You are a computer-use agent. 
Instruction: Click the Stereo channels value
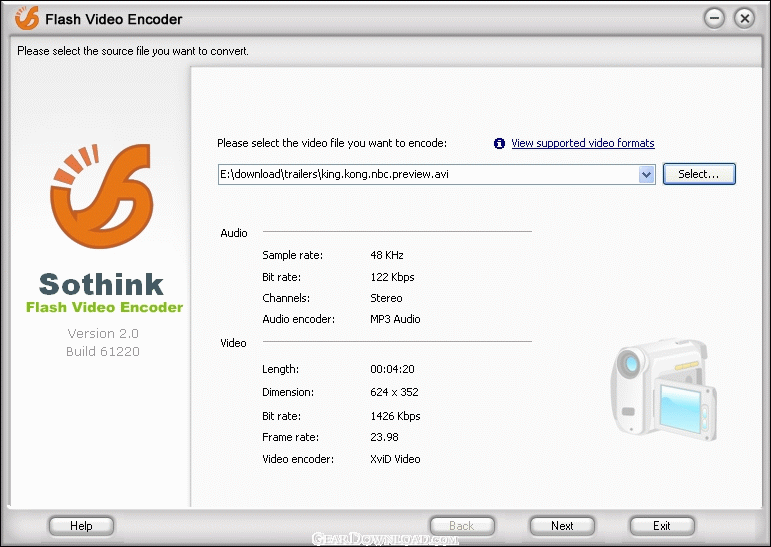pyautogui.click(x=386, y=298)
